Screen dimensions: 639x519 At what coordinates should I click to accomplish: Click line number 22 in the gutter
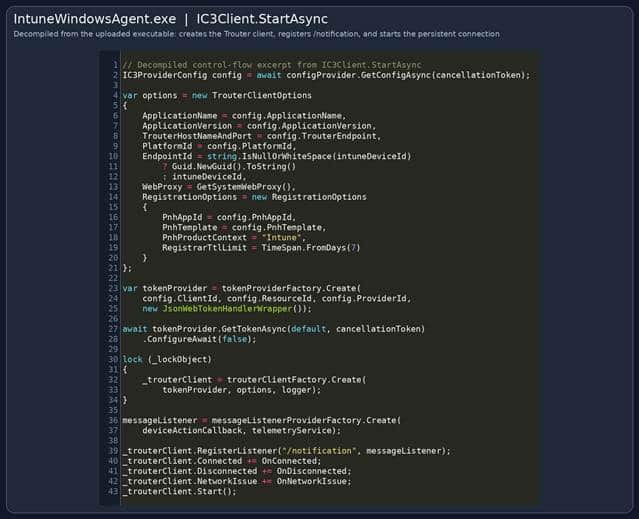coord(113,278)
